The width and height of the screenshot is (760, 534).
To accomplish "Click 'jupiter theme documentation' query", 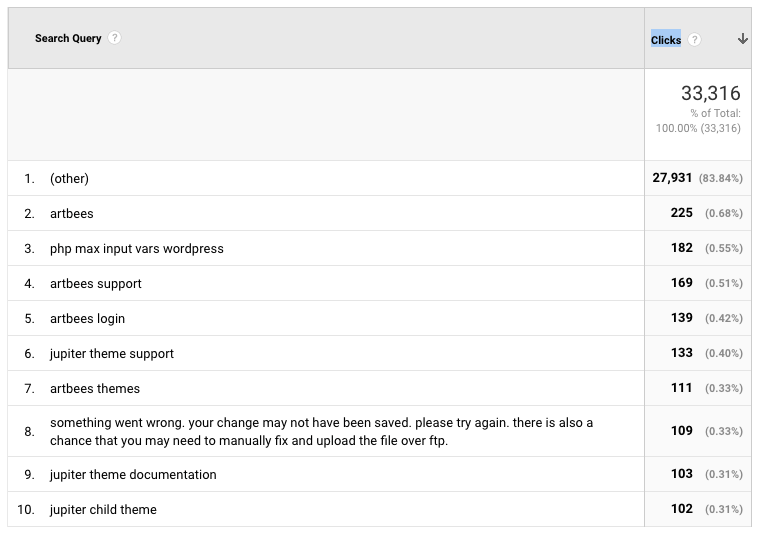I will pyautogui.click(x=133, y=474).
